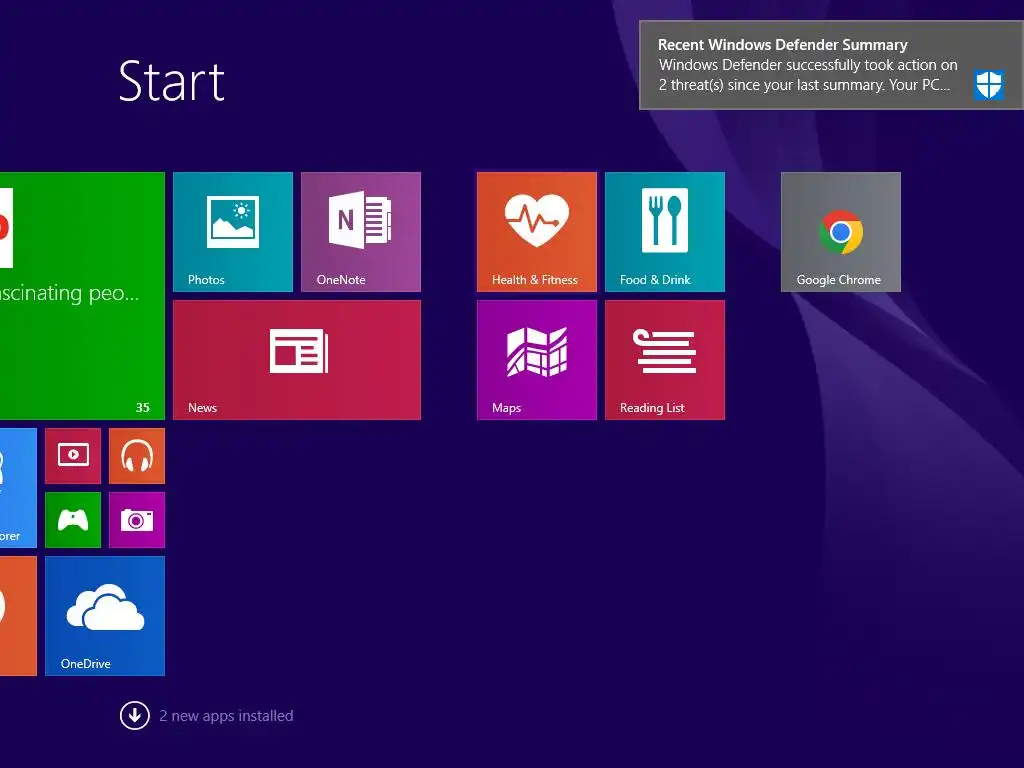Open the Reading List tile

point(664,360)
